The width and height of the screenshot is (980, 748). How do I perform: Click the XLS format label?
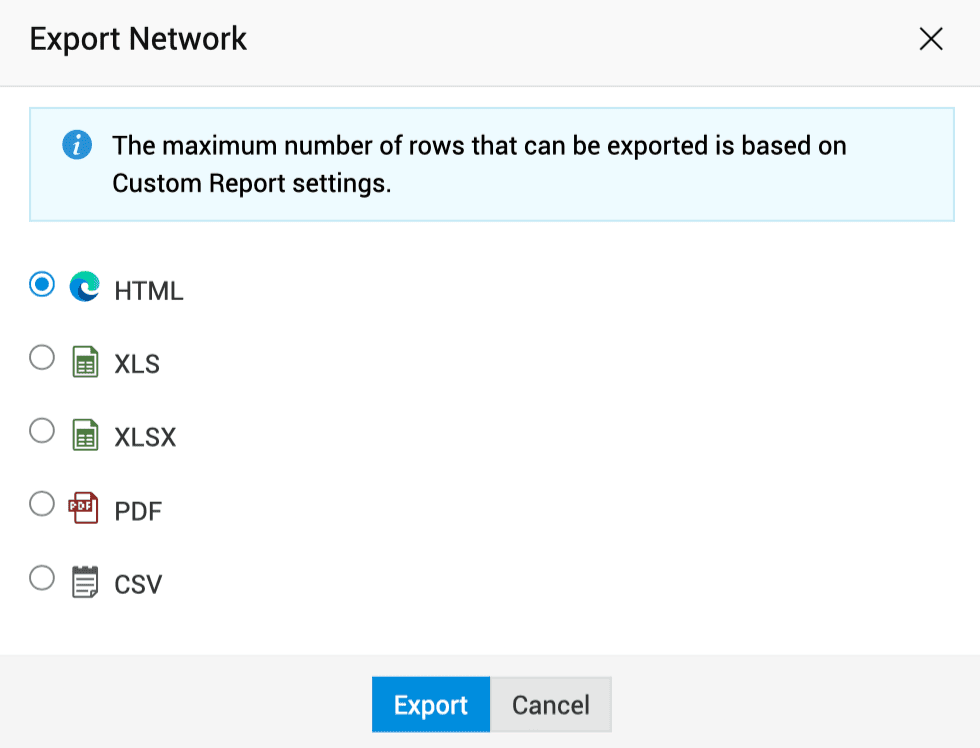(137, 364)
